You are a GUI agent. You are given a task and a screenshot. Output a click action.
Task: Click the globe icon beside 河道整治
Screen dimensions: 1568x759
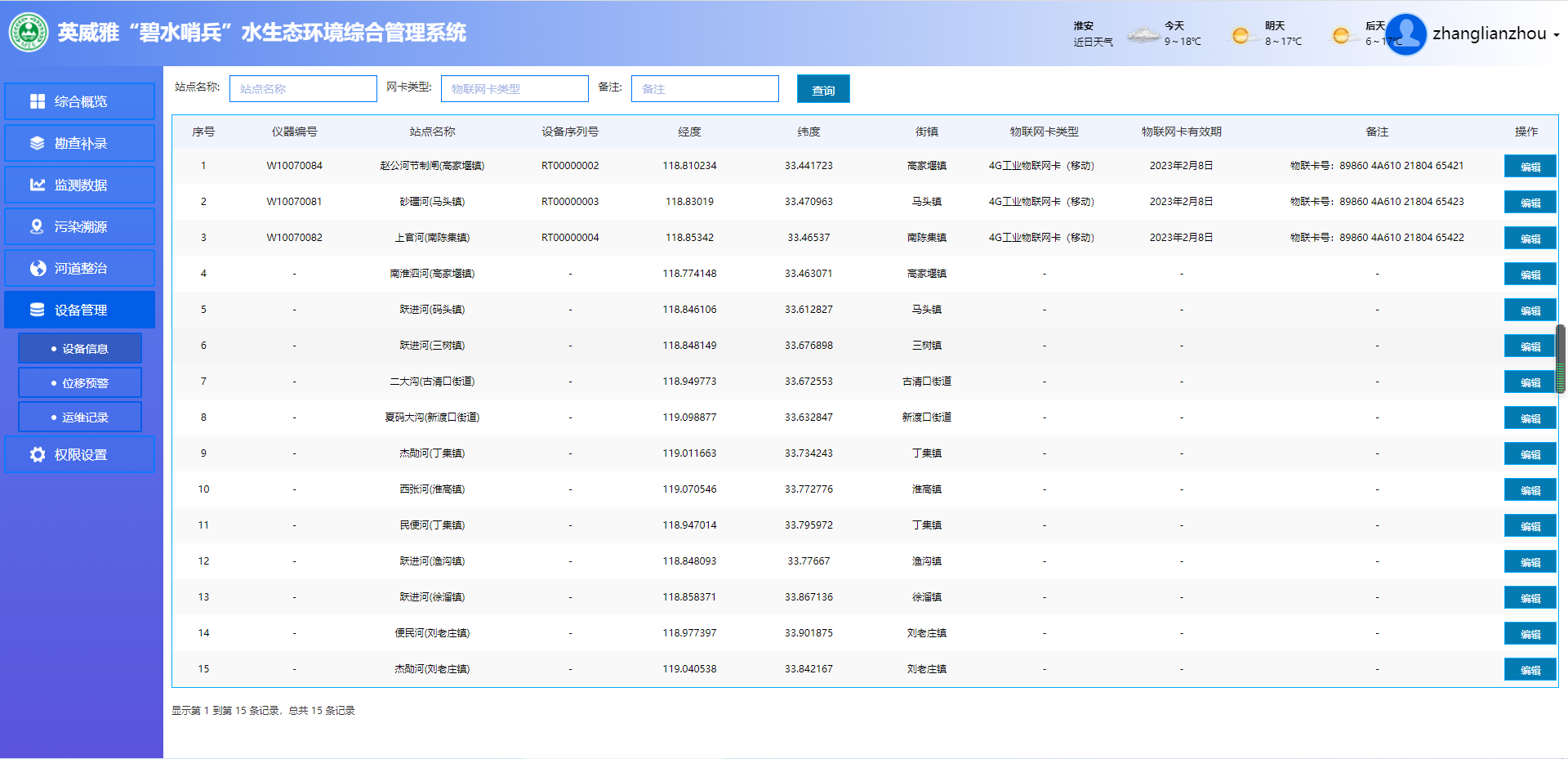[38, 268]
